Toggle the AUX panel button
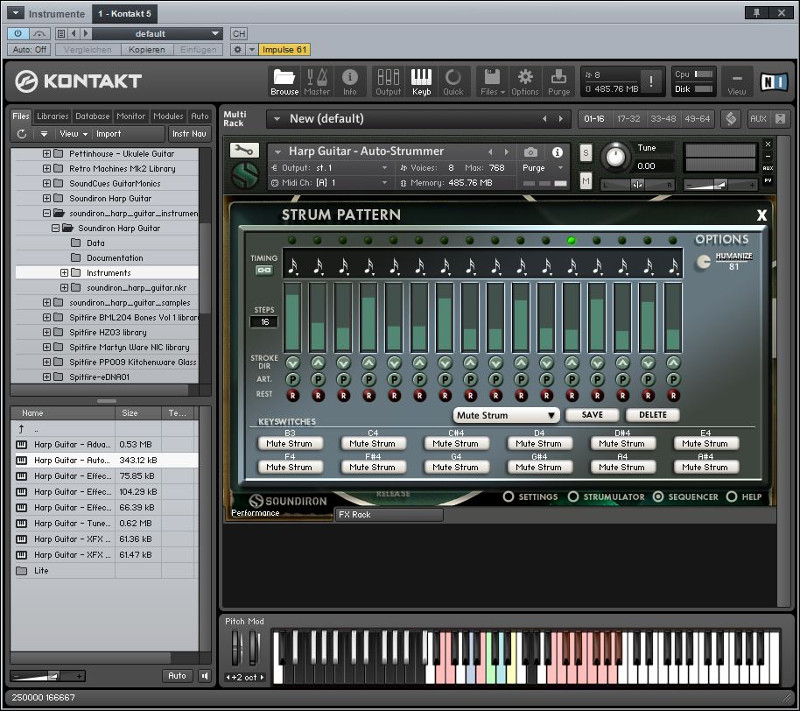Screen dimensions: 800x711 (x=758, y=119)
